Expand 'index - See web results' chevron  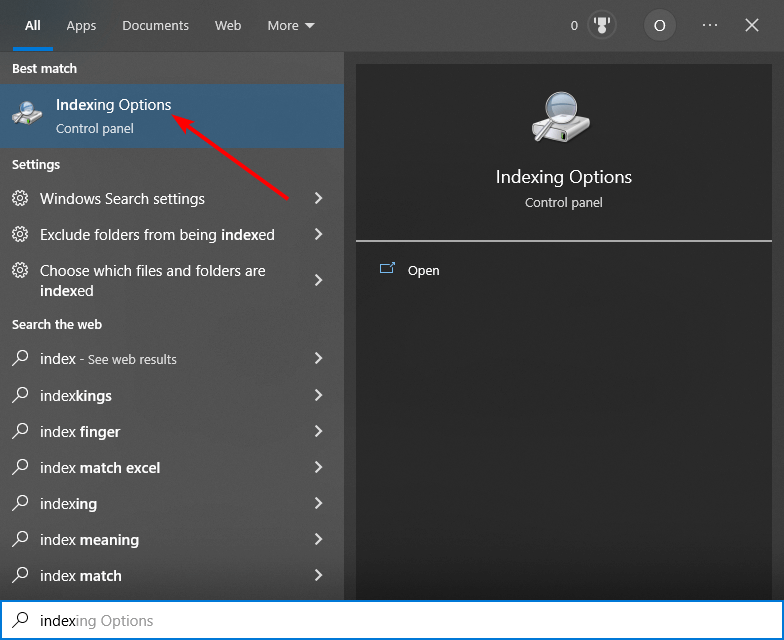tap(318, 358)
